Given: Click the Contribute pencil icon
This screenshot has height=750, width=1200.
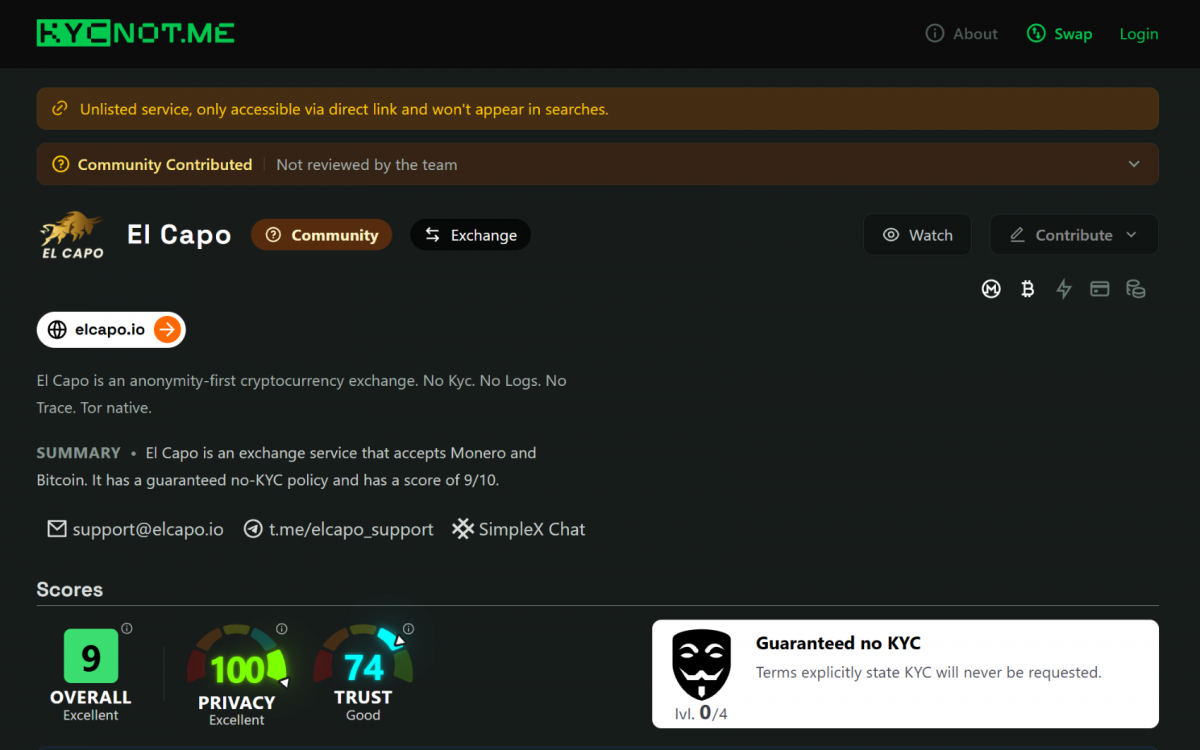Looking at the screenshot, I should tap(1017, 235).
